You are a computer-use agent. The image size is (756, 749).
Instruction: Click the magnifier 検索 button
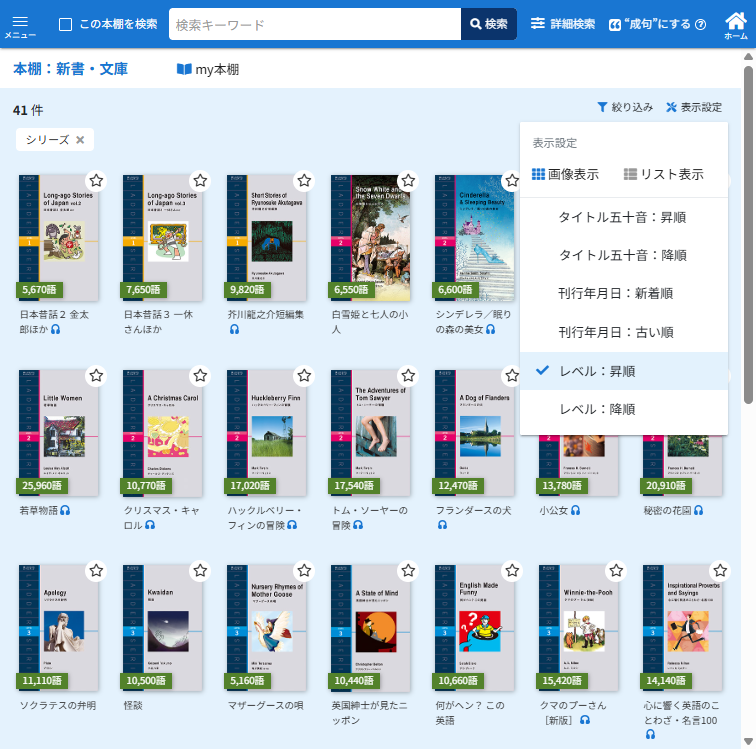coord(488,24)
